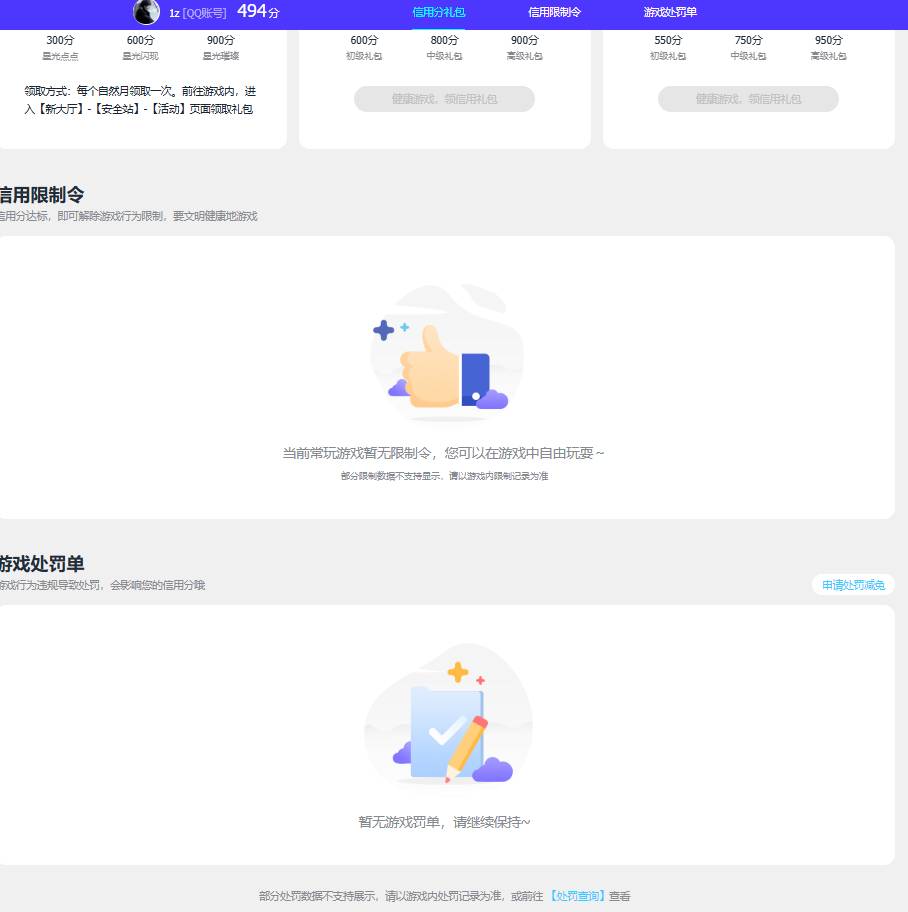Select the 900分 高级礼包 milestone

click(524, 47)
